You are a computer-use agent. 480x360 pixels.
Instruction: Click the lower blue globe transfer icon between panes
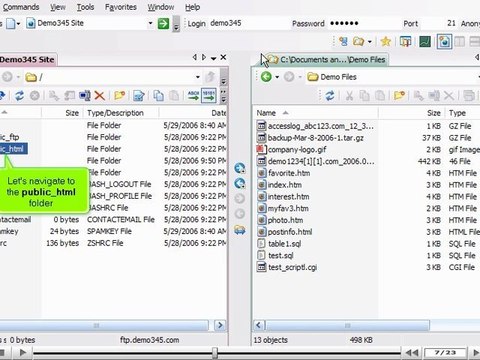click(x=240, y=183)
